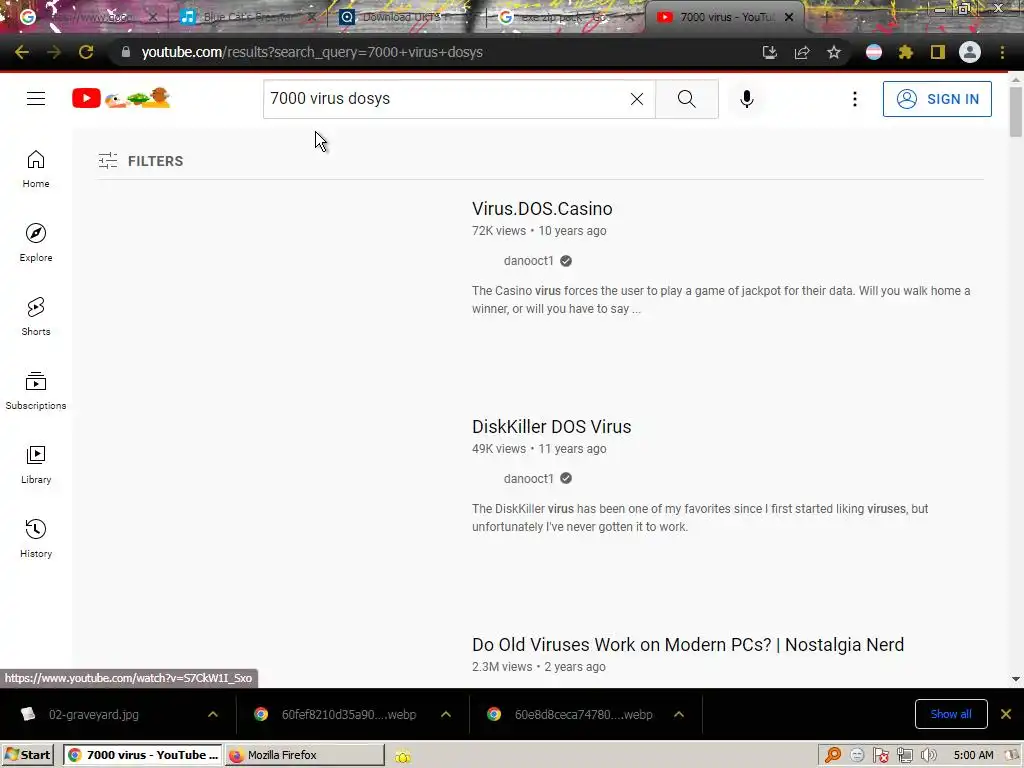Open the Chrome profile avatar

coord(970,52)
